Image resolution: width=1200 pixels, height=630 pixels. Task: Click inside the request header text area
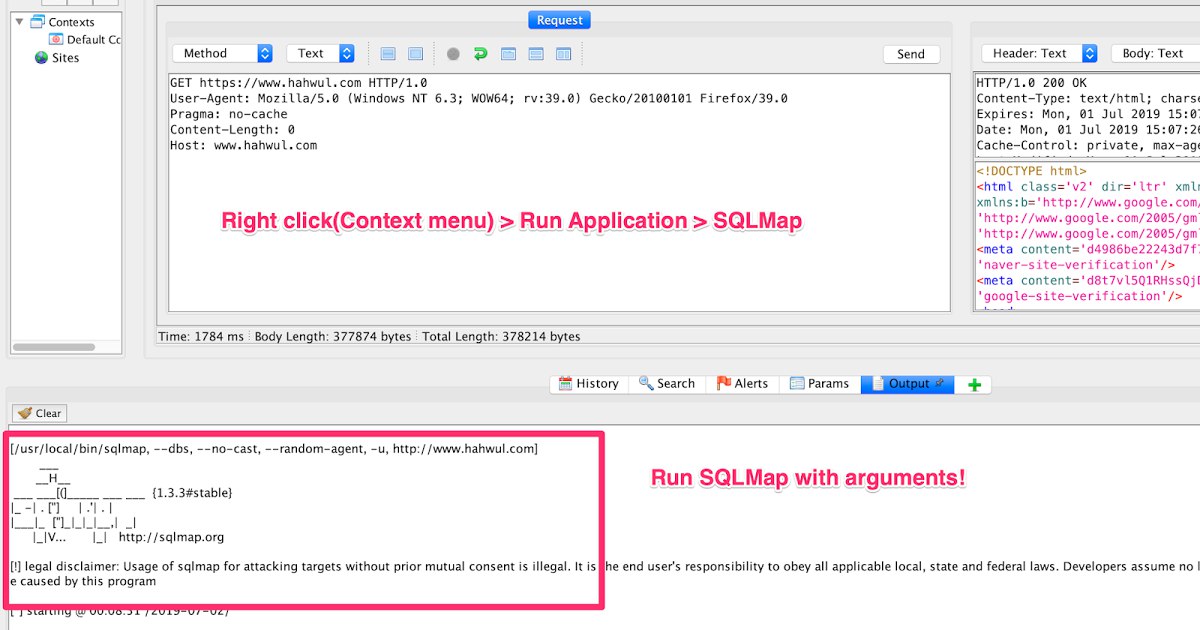(559, 192)
